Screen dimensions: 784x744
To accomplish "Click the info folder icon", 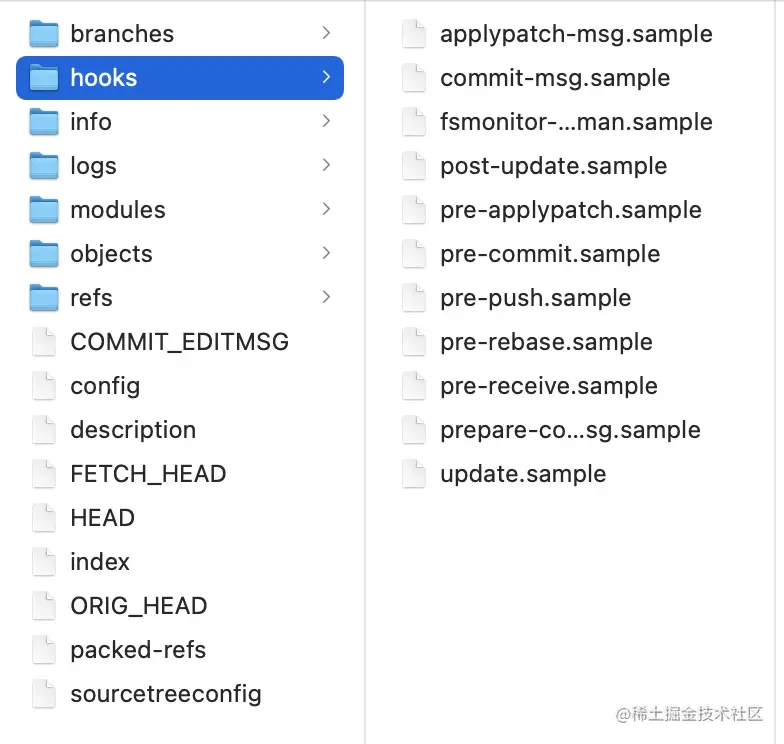I will [x=44, y=122].
